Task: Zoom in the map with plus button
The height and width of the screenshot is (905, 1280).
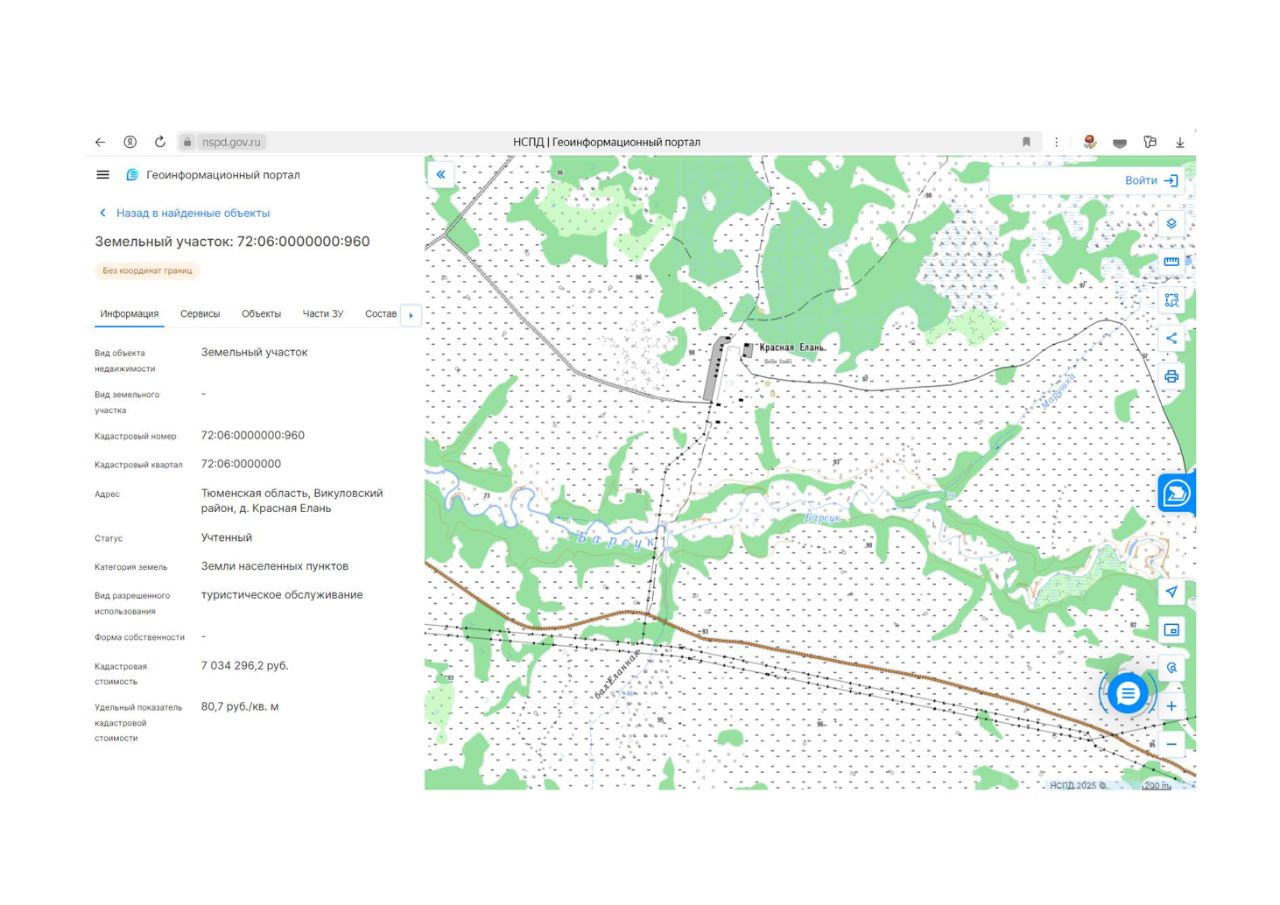Action: [x=1172, y=706]
